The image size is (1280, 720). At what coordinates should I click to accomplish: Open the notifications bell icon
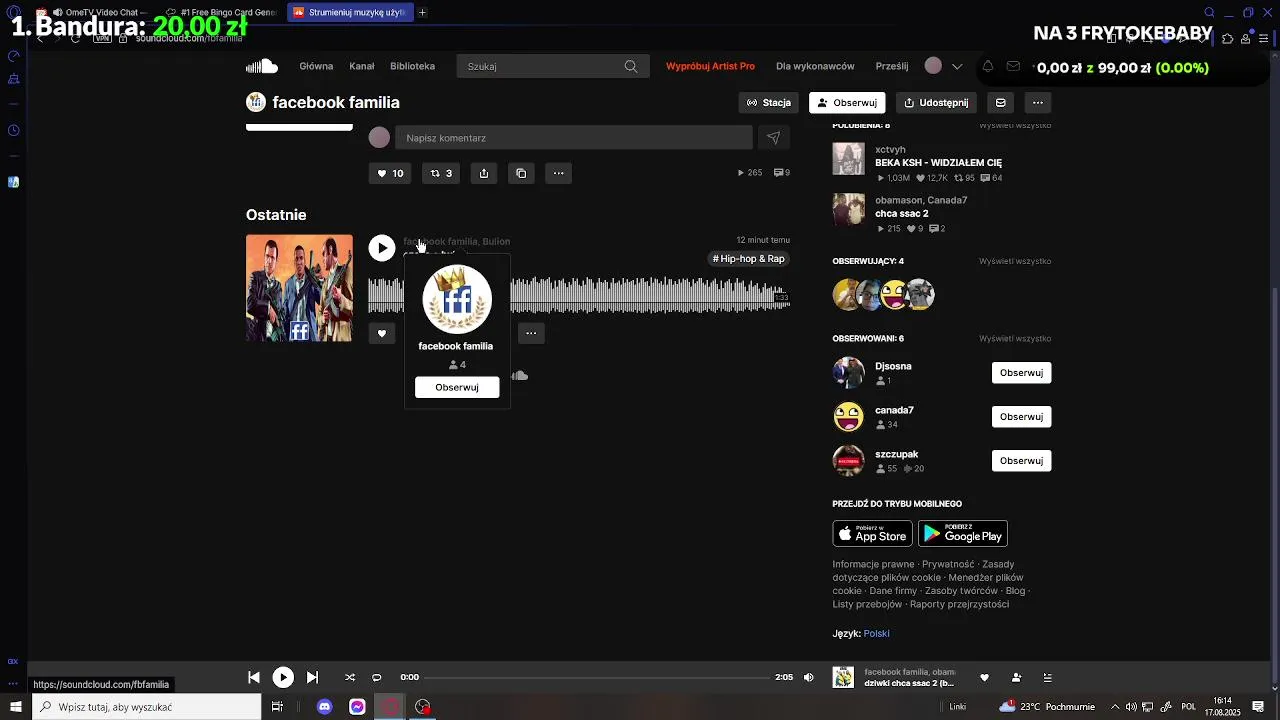(x=988, y=66)
